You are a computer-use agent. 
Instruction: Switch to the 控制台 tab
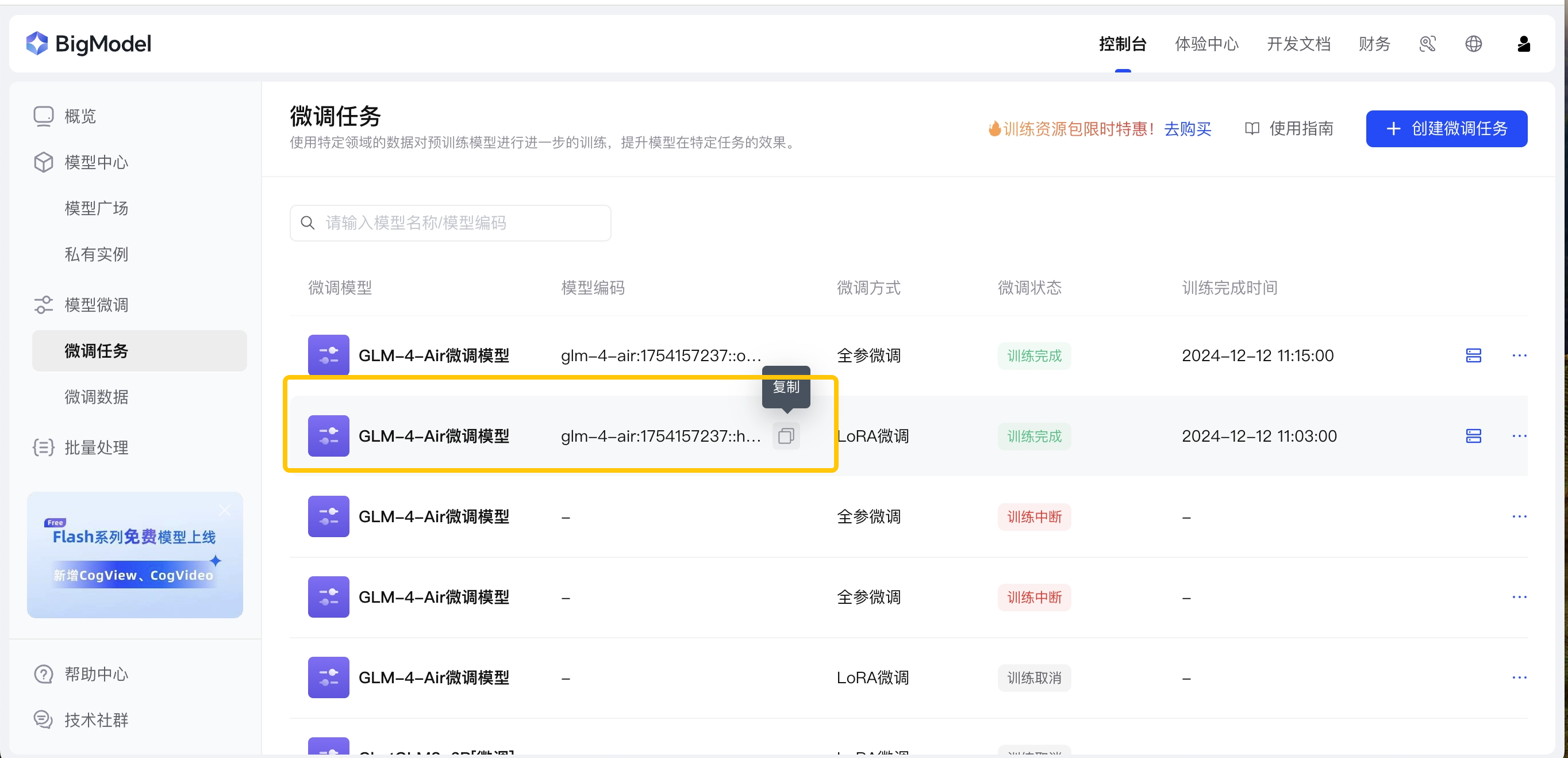tap(1123, 44)
